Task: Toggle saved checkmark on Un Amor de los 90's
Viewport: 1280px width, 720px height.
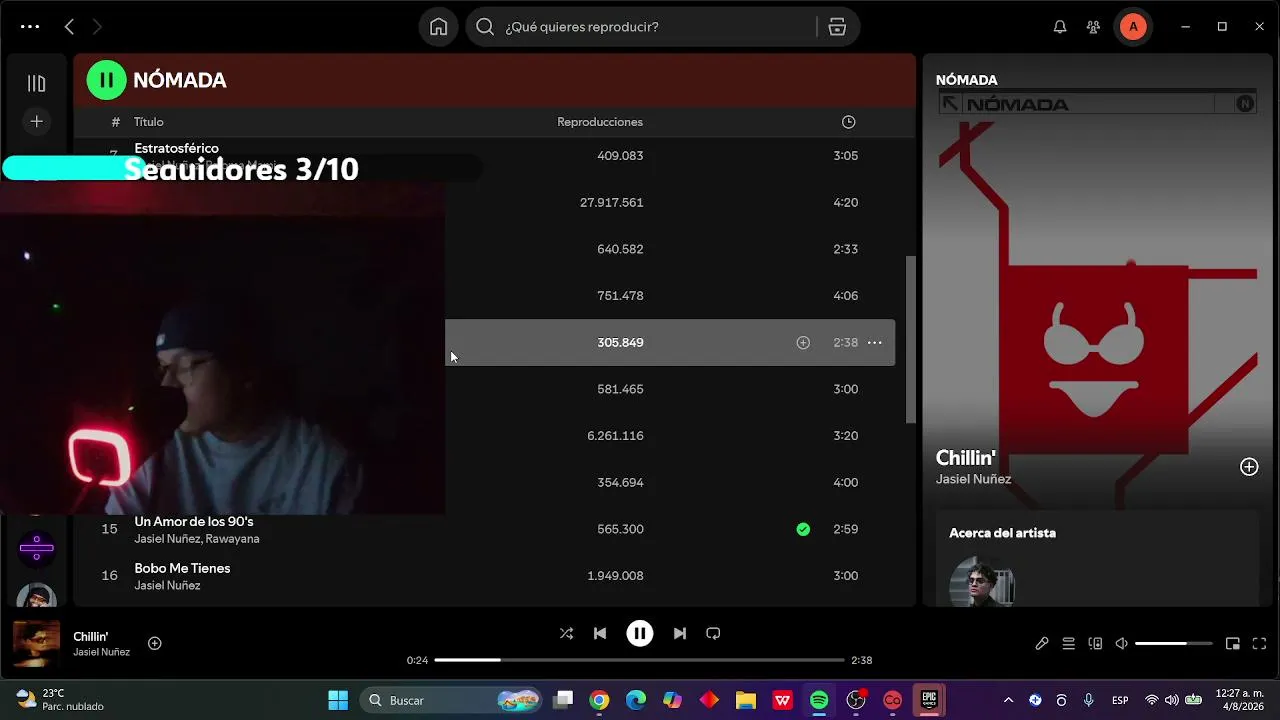Action: [x=803, y=529]
